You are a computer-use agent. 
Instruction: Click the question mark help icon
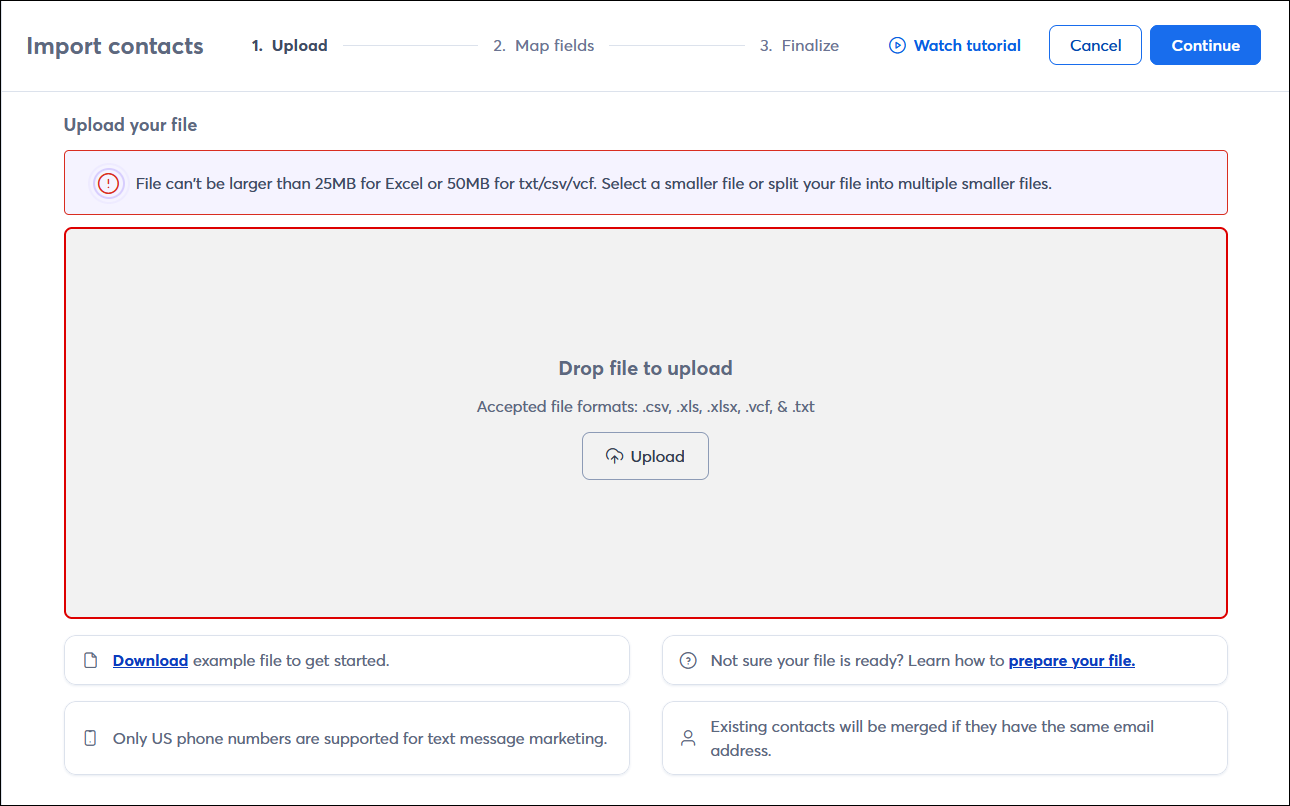point(688,660)
